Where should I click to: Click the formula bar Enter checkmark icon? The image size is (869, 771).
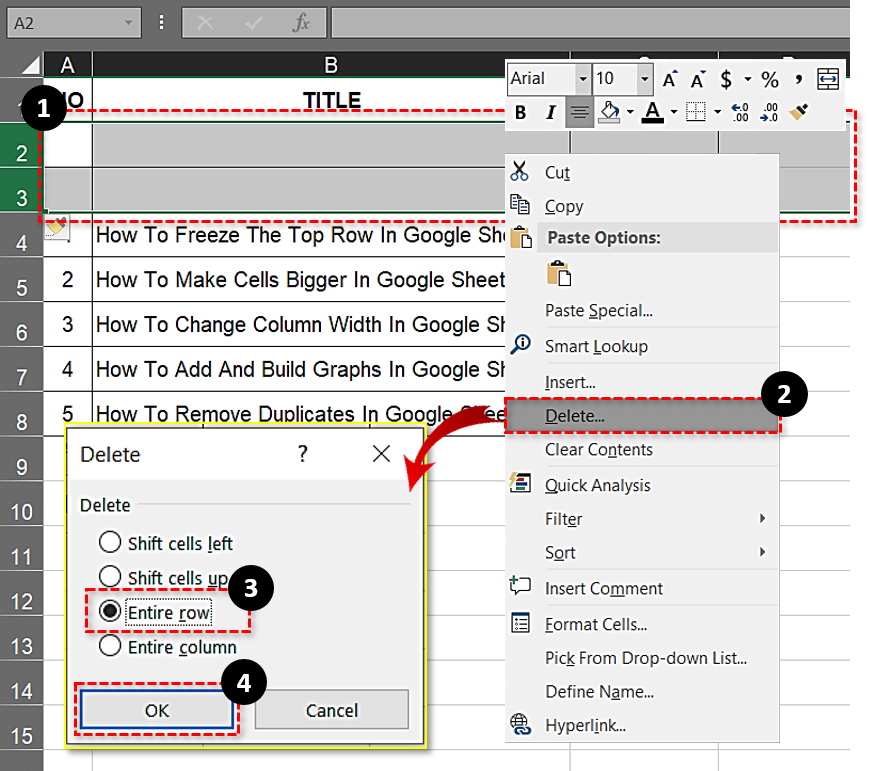[x=254, y=23]
